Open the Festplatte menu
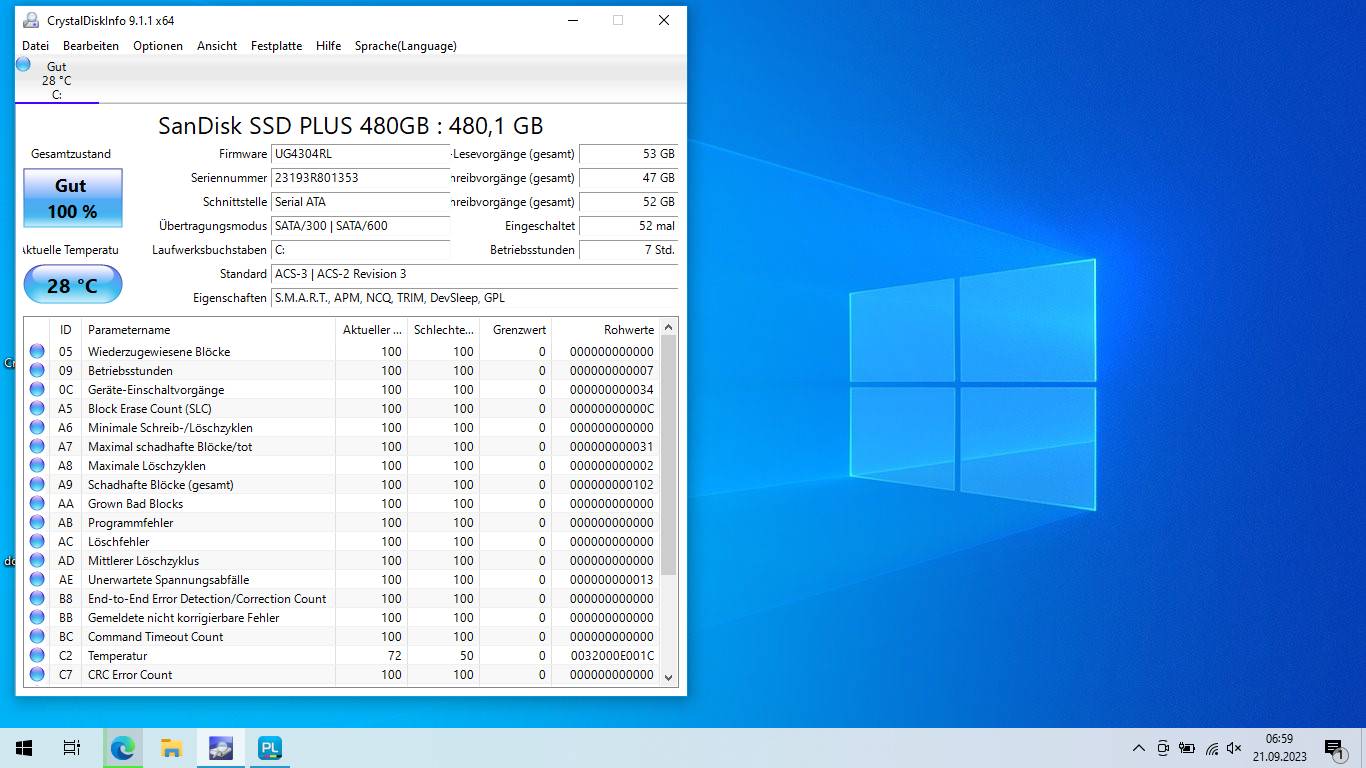The height and width of the screenshot is (768, 1366). tap(276, 46)
